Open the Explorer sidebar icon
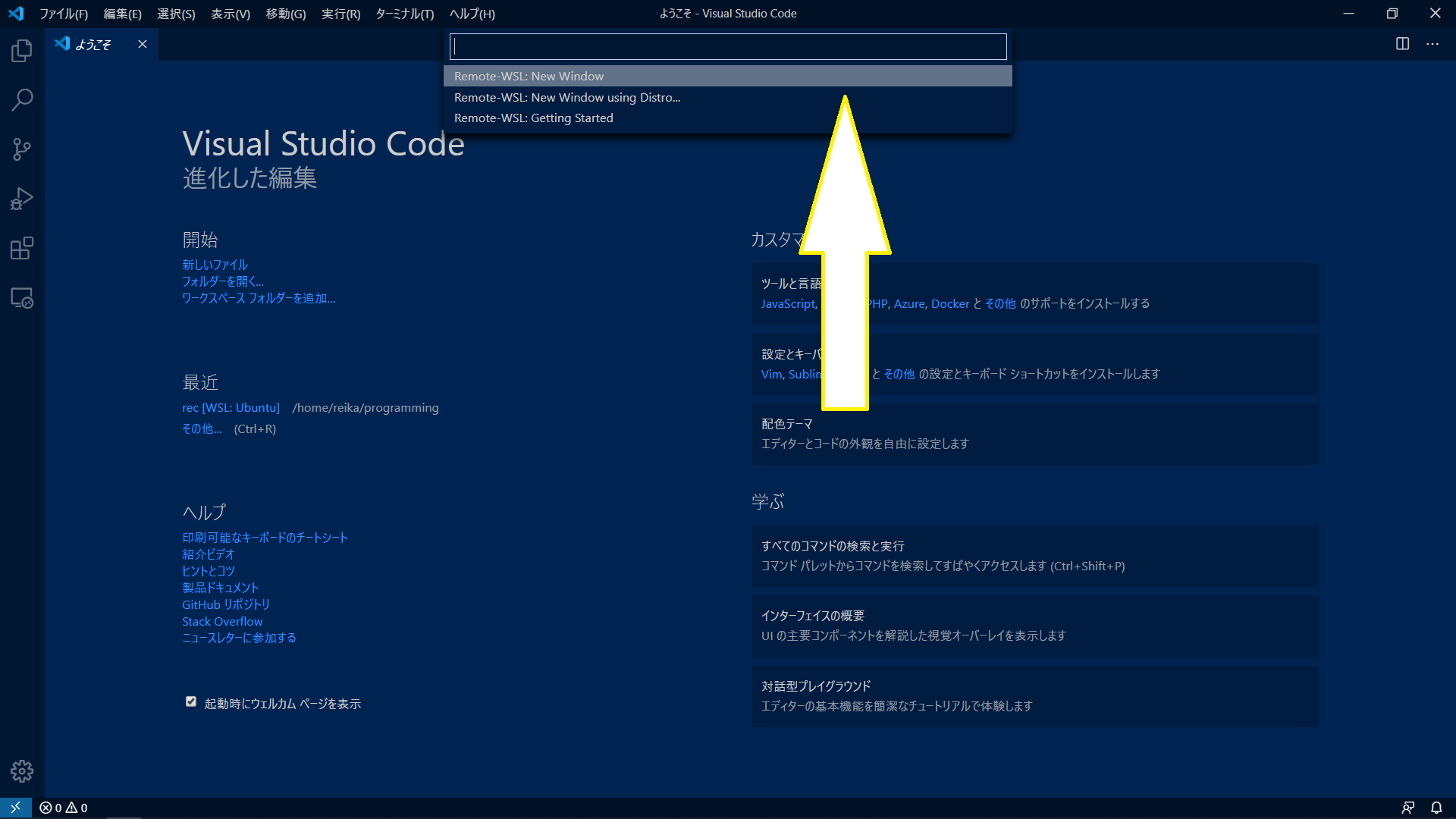The height and width of the screenshot is (819, 1456). tap(21, 50)
